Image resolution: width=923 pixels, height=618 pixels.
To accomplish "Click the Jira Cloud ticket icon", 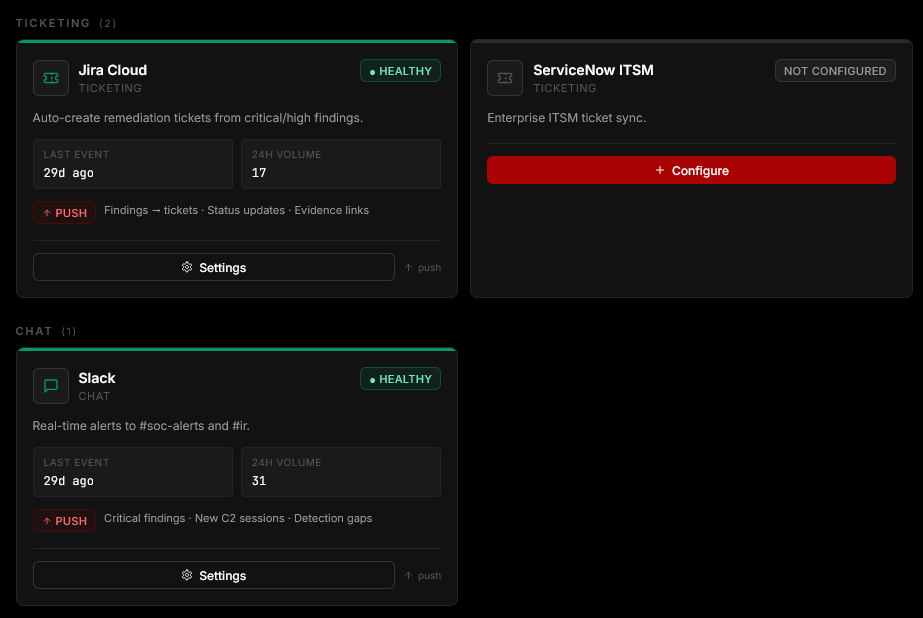I will click(x=51, y=78).
